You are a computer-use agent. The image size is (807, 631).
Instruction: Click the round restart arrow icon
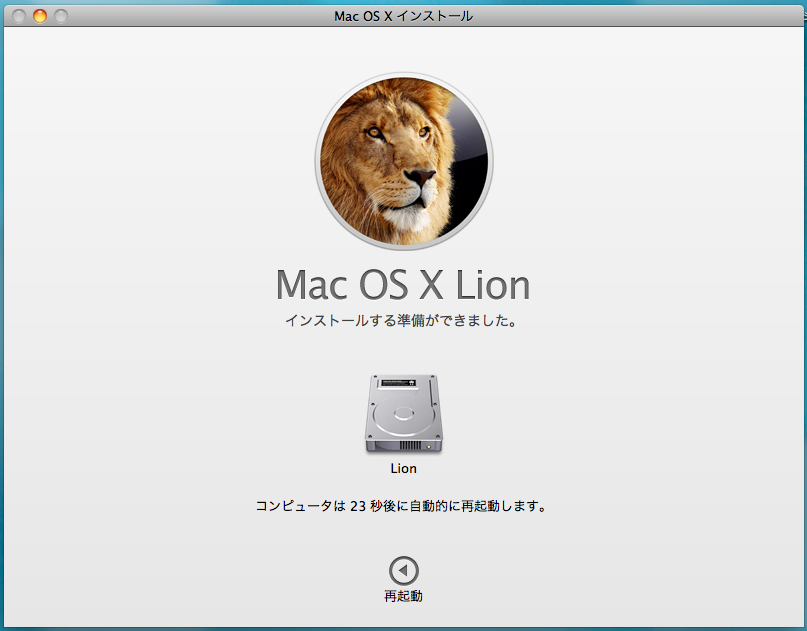click(404, 570)
